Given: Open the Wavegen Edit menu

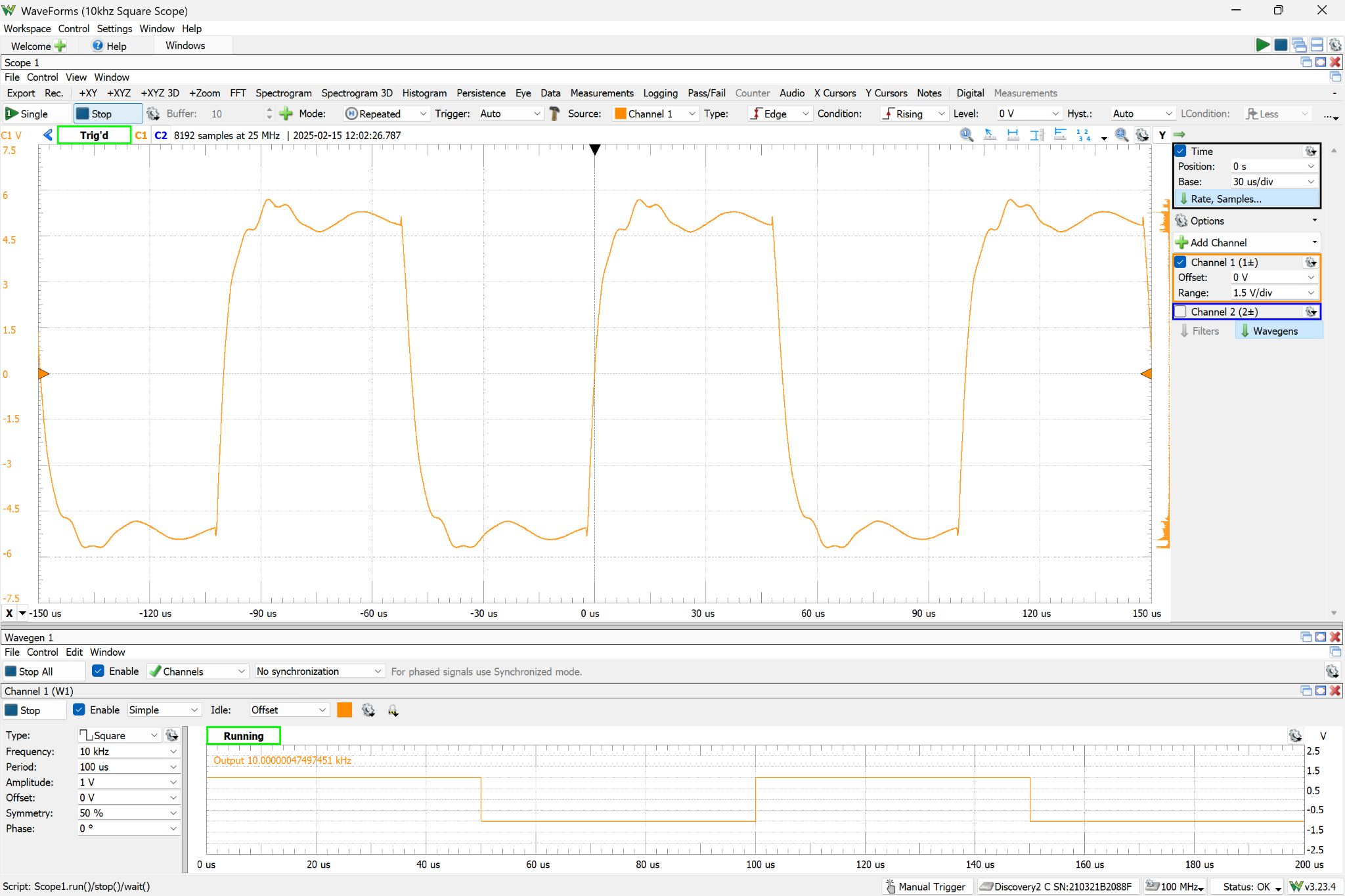Looking at the screenshot, I should (x=74, y=652).
